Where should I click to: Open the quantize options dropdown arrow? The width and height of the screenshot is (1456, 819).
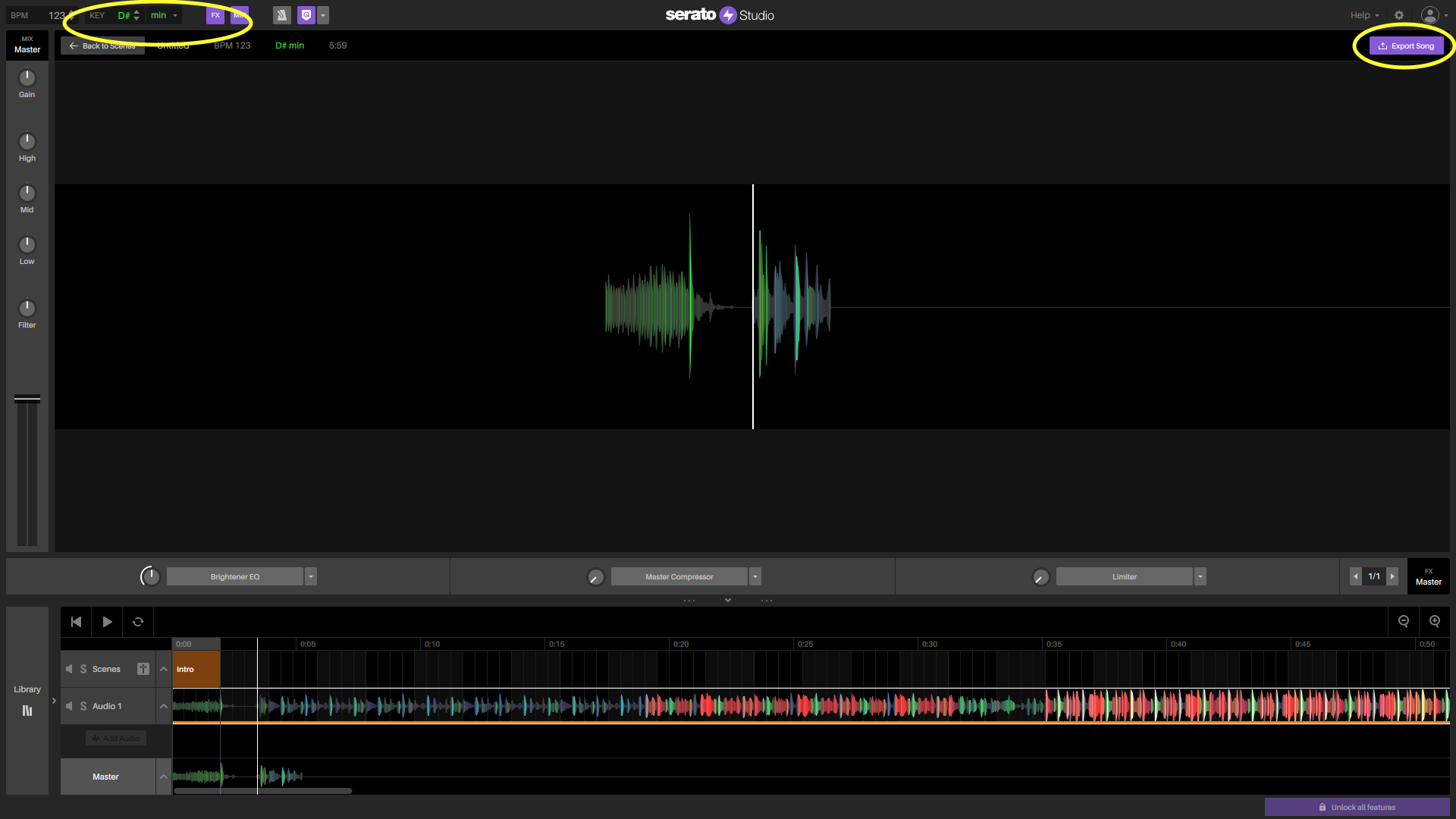click(323, 15)
